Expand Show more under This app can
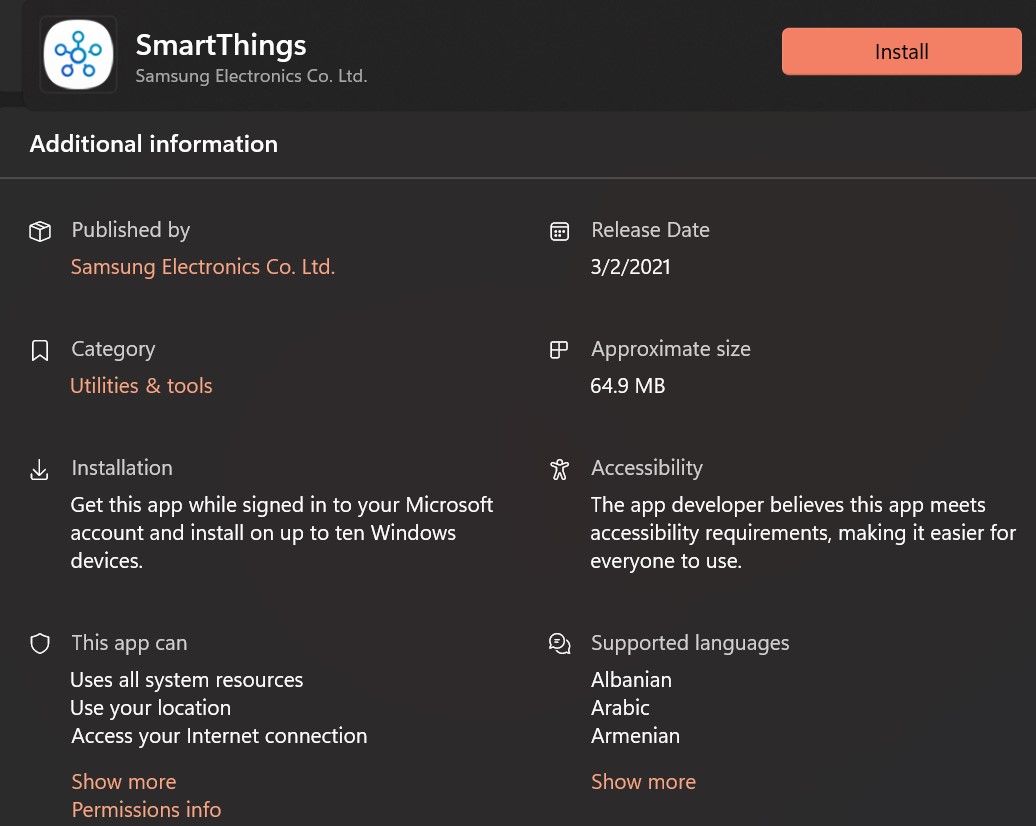Viewport: 1036px width, 826px height. tap(124, 782)
